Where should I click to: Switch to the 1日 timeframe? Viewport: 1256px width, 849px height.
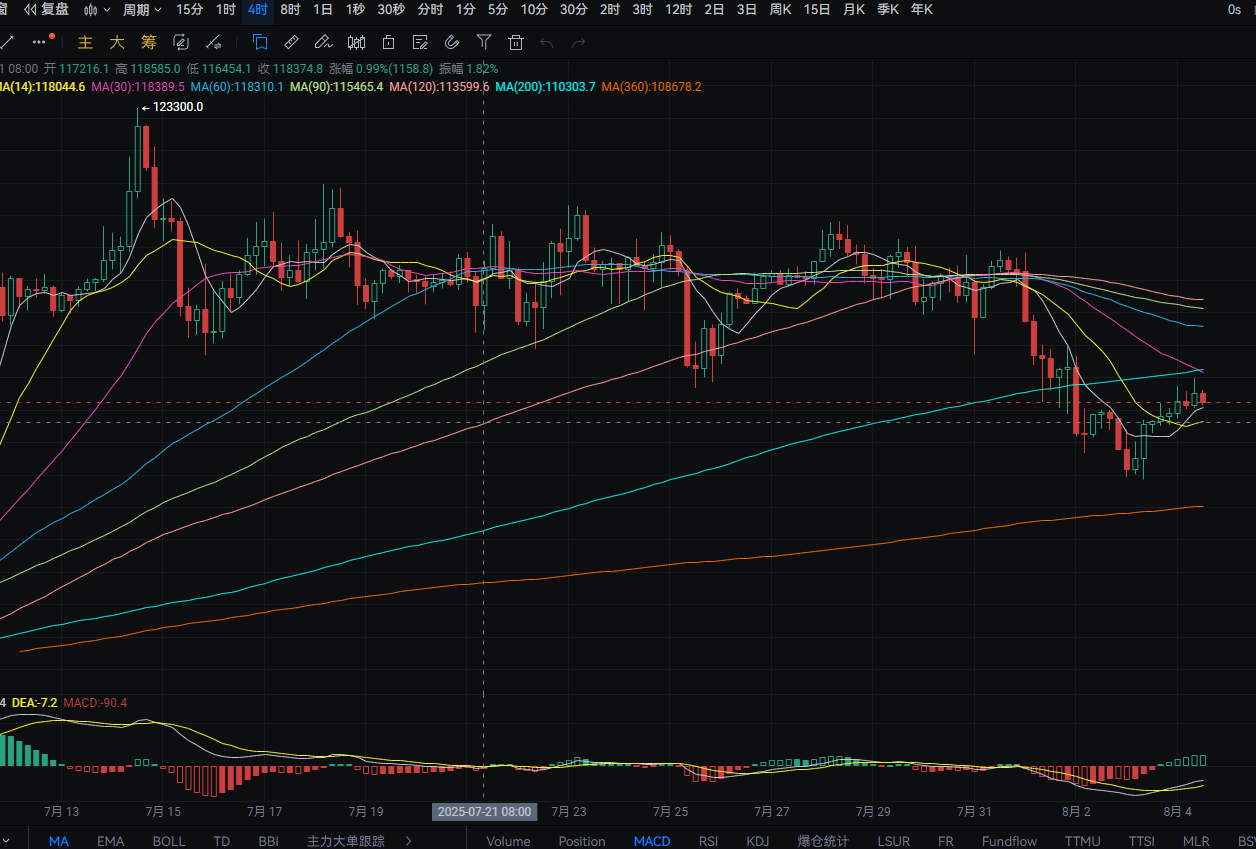click(323, 10)
